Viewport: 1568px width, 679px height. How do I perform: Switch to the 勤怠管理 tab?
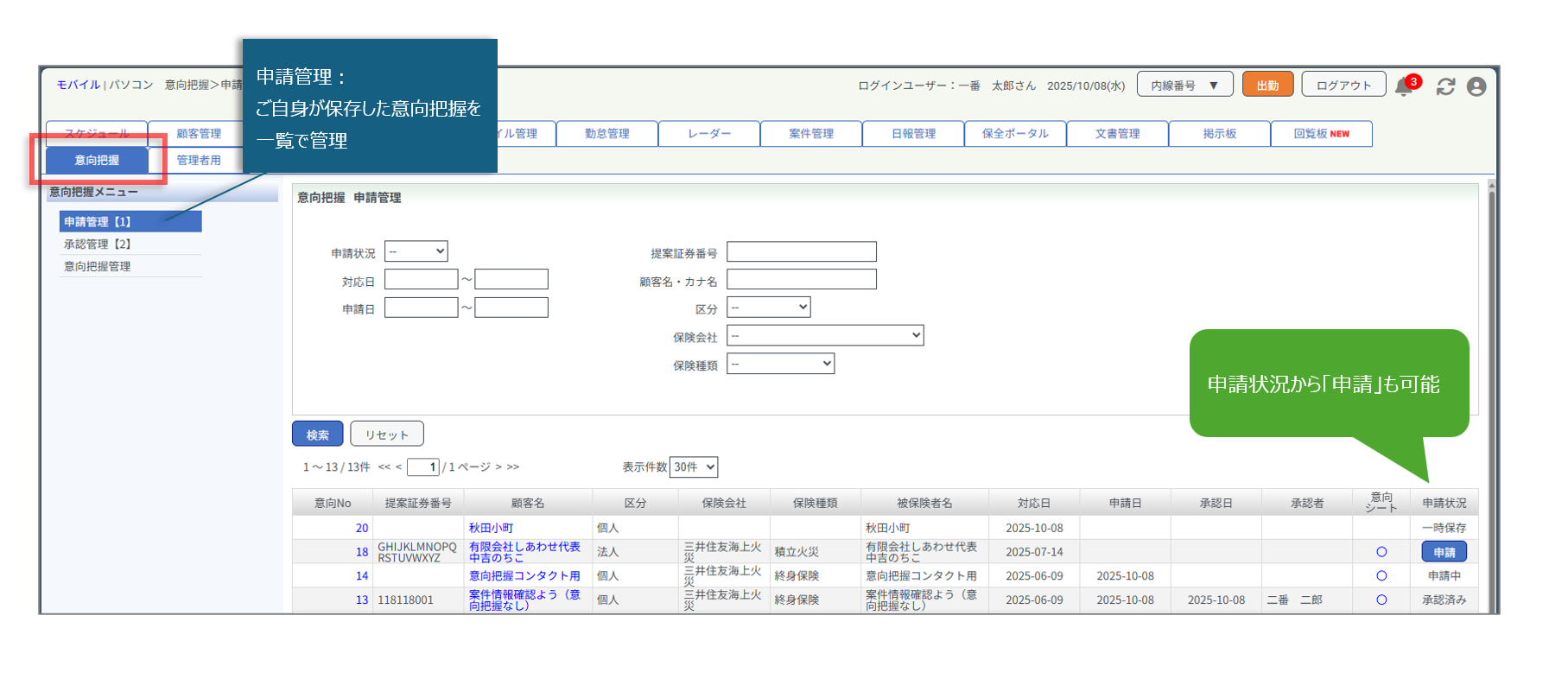coord(606,134)
